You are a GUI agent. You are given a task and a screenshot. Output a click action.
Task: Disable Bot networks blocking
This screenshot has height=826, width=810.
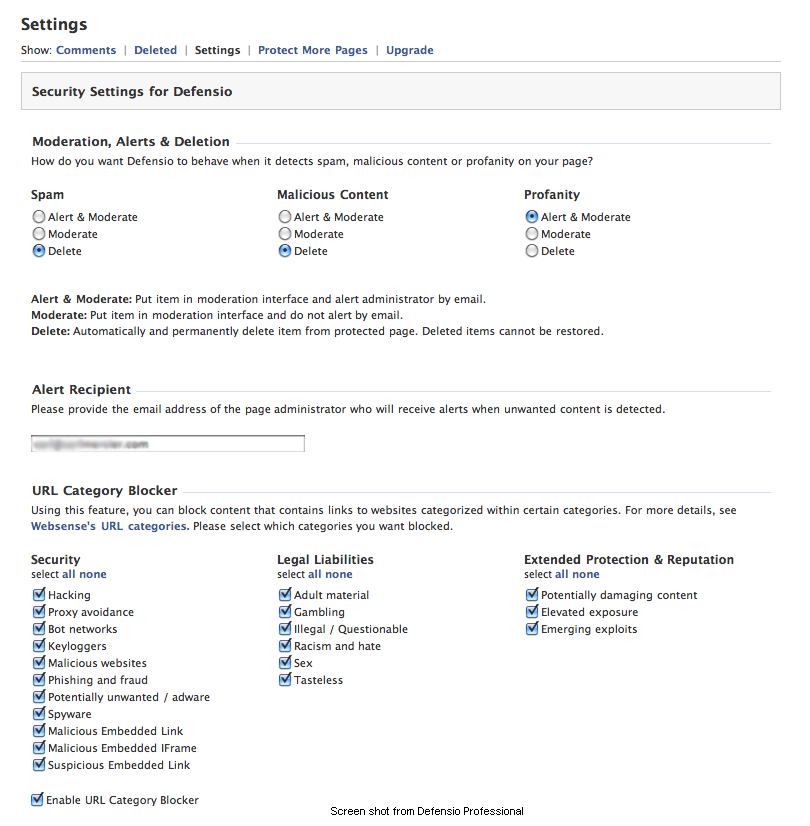[39, 628]
